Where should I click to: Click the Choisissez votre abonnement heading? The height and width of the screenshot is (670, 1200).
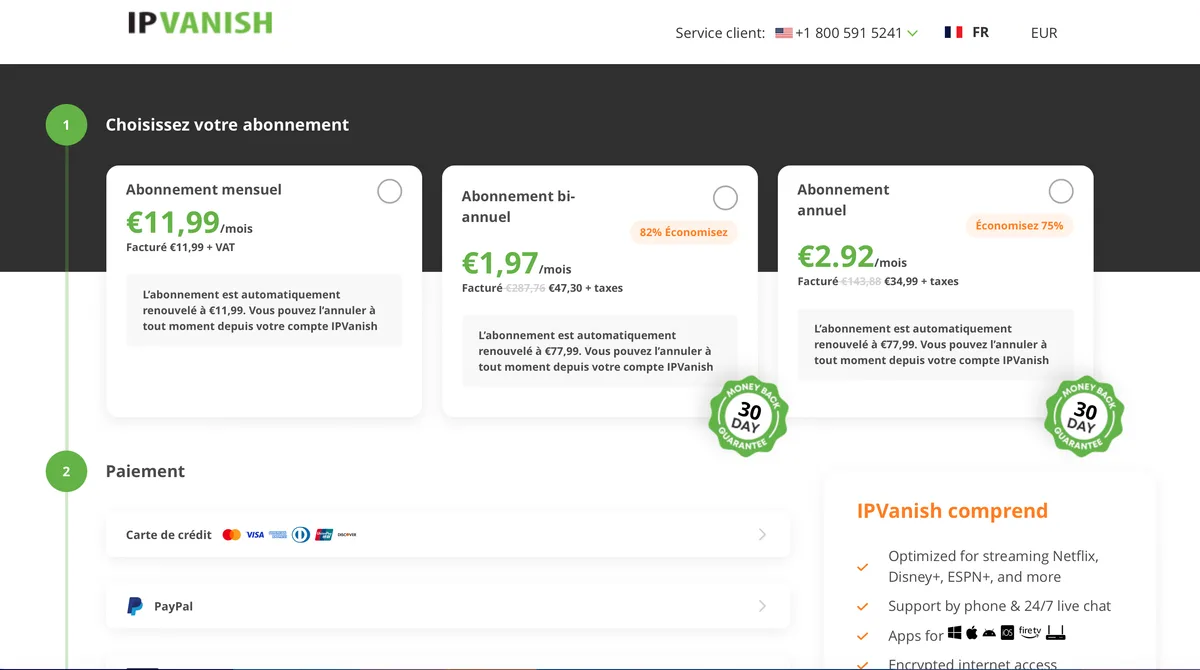pyautogui.click(x=228, y=125)
